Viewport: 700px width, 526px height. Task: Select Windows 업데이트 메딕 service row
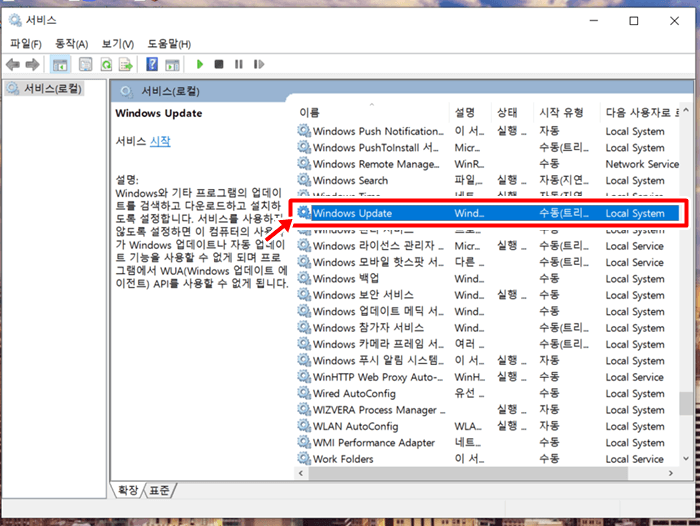[x=488, y=312]
